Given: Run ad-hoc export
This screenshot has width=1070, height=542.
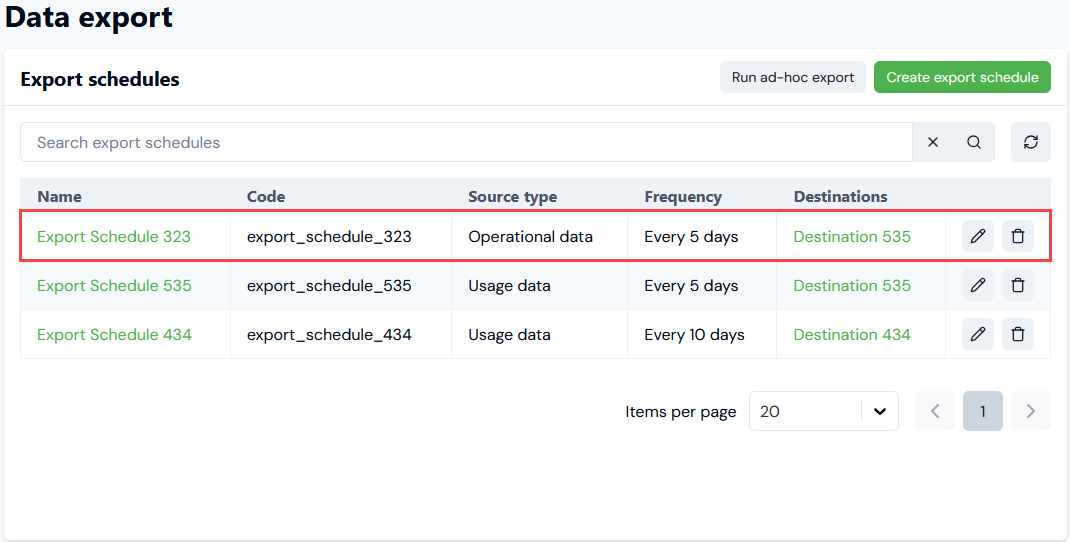Looking at the screenshot, I should [x=793, y=77].
